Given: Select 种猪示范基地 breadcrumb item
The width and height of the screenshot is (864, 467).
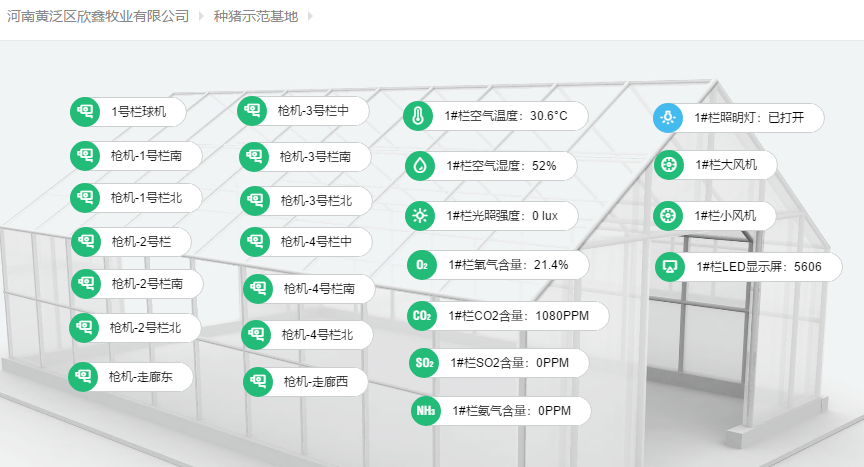Looking at the screenshot, I should 255,17.
